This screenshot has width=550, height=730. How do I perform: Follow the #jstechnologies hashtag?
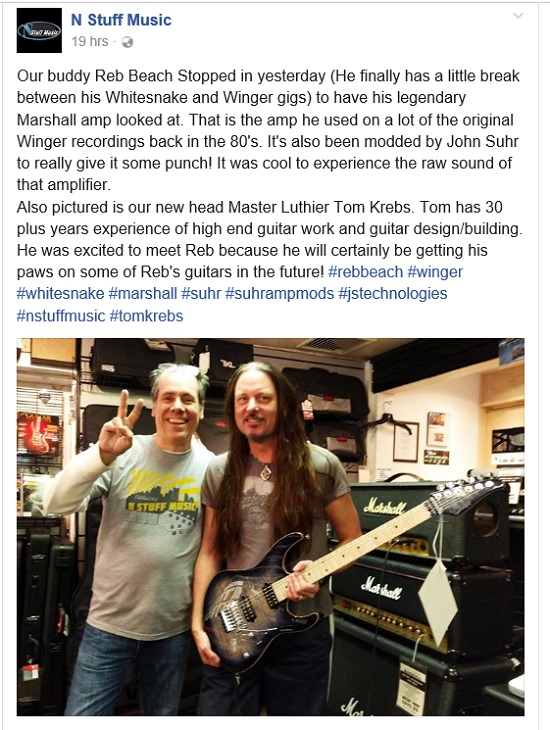point(393,294)
